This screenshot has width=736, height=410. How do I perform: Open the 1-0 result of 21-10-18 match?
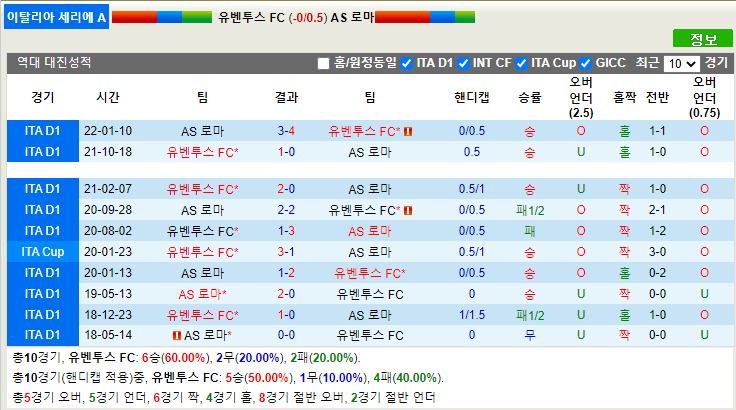[x=286, y=152]
